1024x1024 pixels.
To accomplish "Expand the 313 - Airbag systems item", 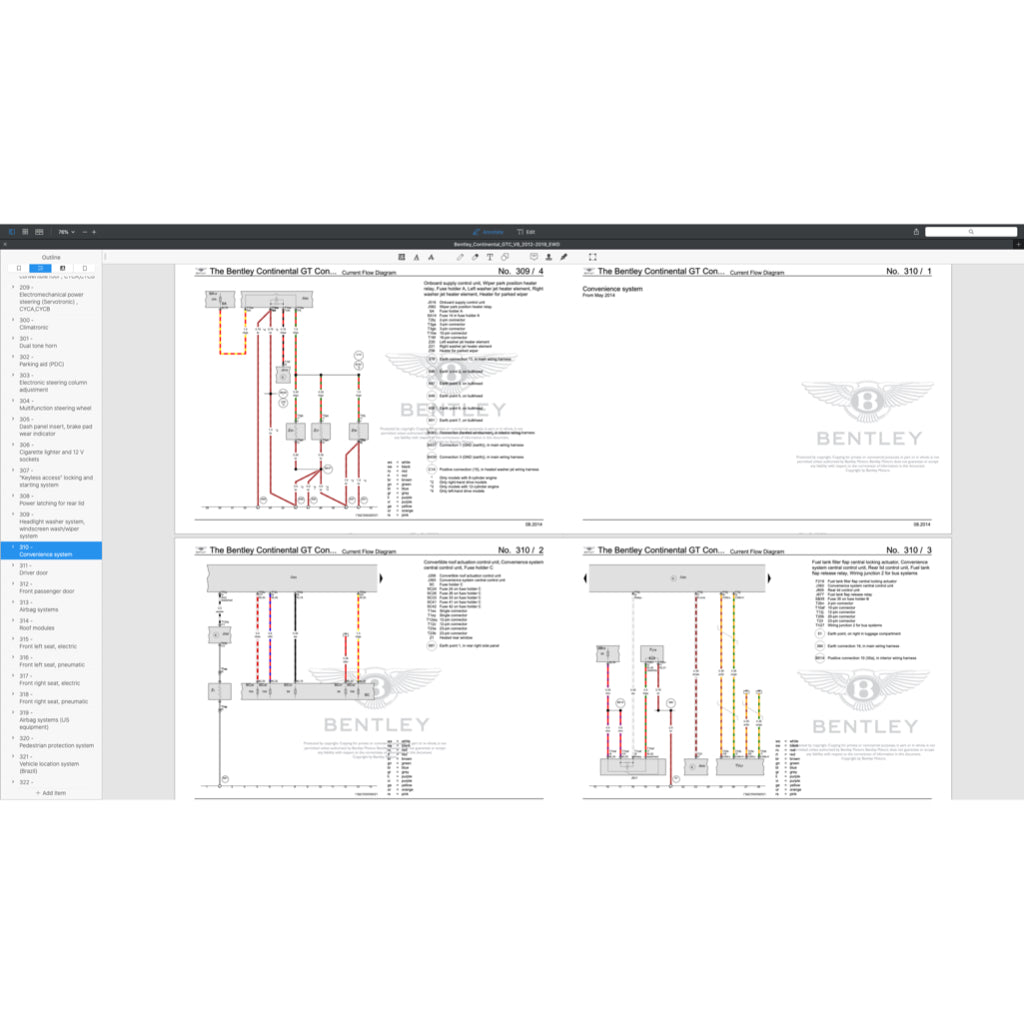I will click(13, 602).
